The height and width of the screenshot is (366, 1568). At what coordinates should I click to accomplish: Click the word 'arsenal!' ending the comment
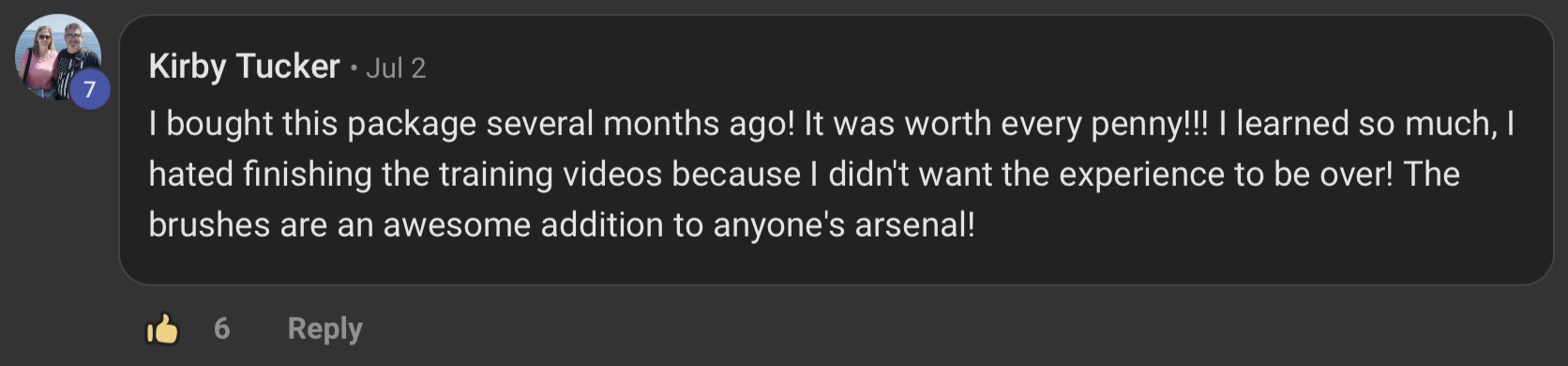point(914,225)
